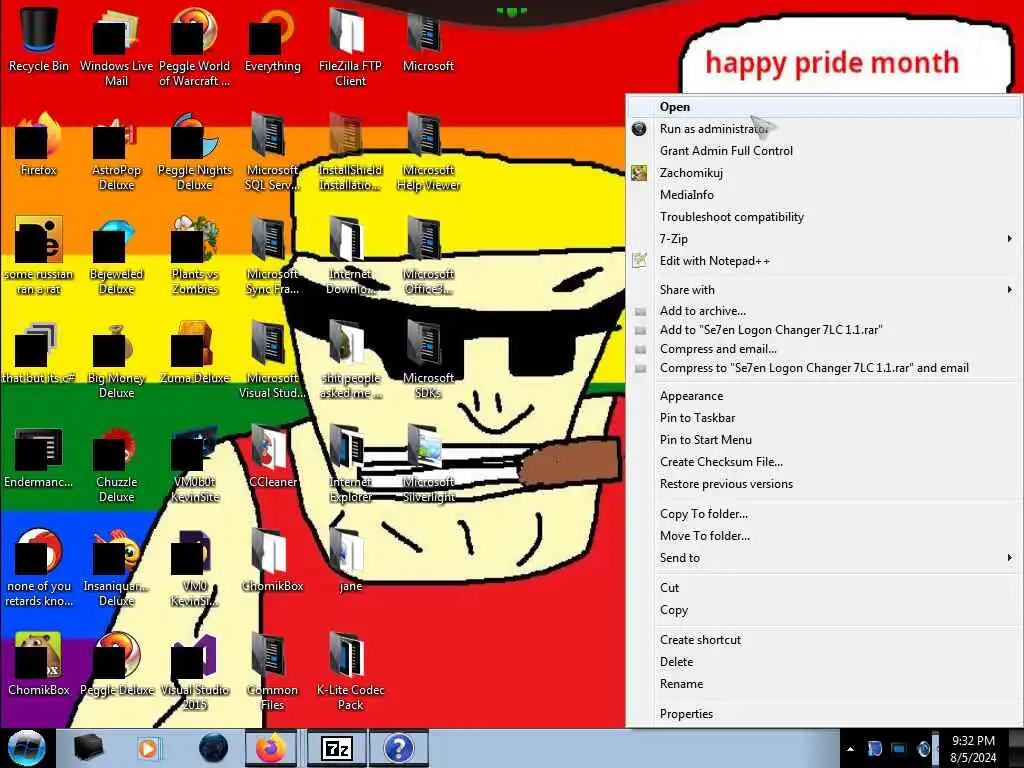This screenshot has height=768, width=1024.
Task: Click the help question-mark taskbar icon
Action: coord(398,748)
